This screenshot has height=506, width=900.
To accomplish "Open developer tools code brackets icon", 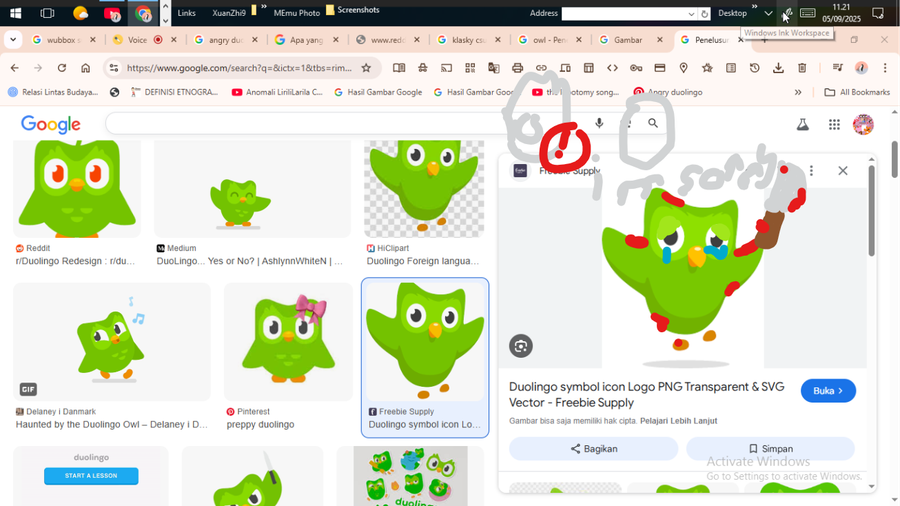I will pos(612,68).
